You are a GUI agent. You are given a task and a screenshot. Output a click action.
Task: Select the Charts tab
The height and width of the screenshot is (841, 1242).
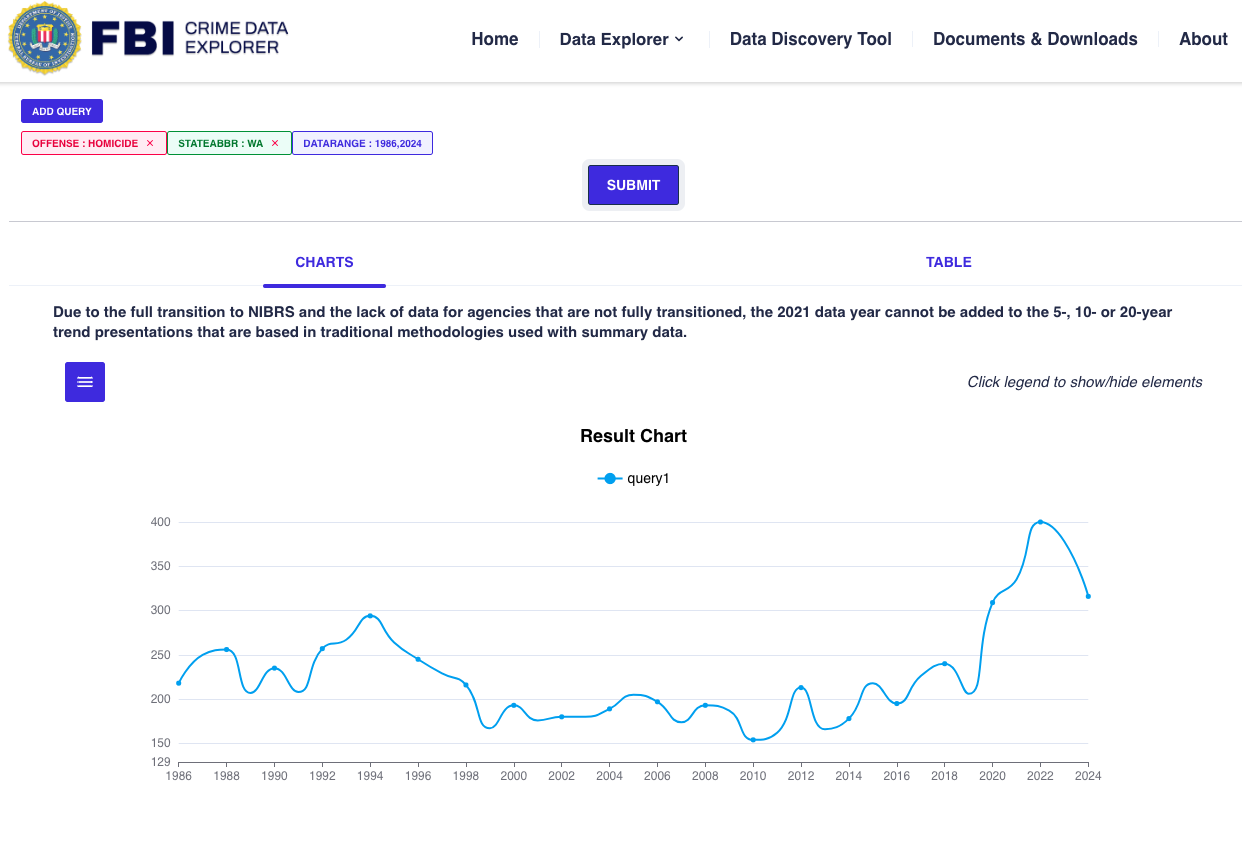(324, 262)
